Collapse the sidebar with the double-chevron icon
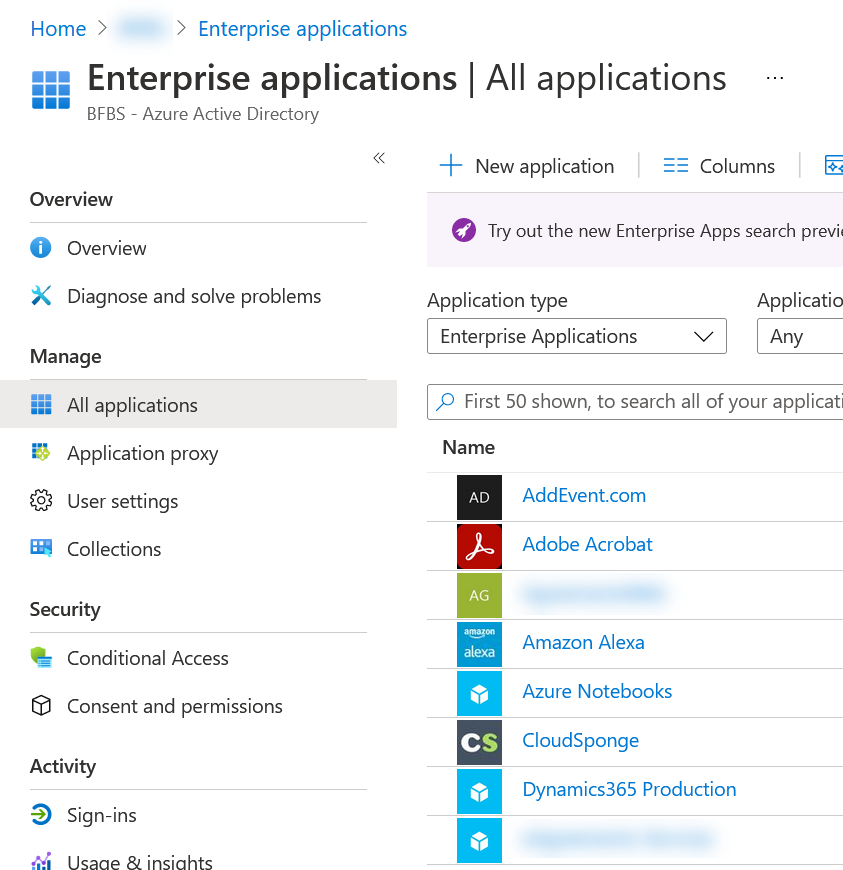 click(x=379, y=158)
